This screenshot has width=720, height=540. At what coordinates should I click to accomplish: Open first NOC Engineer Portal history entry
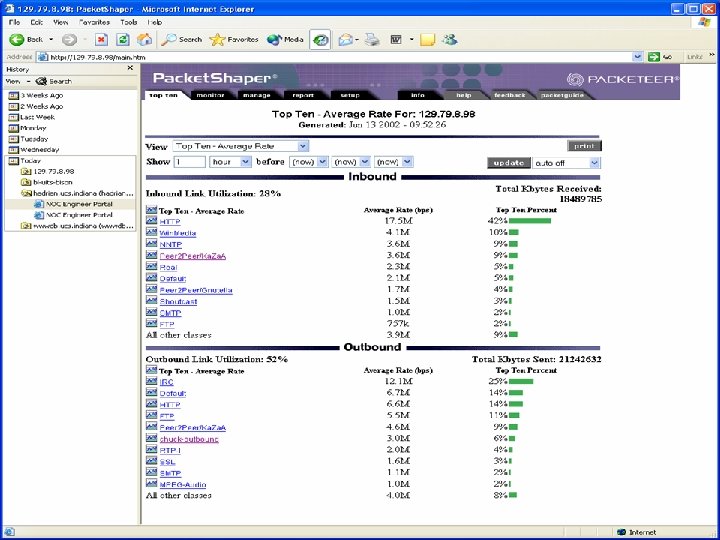click(x=73, y=204)
